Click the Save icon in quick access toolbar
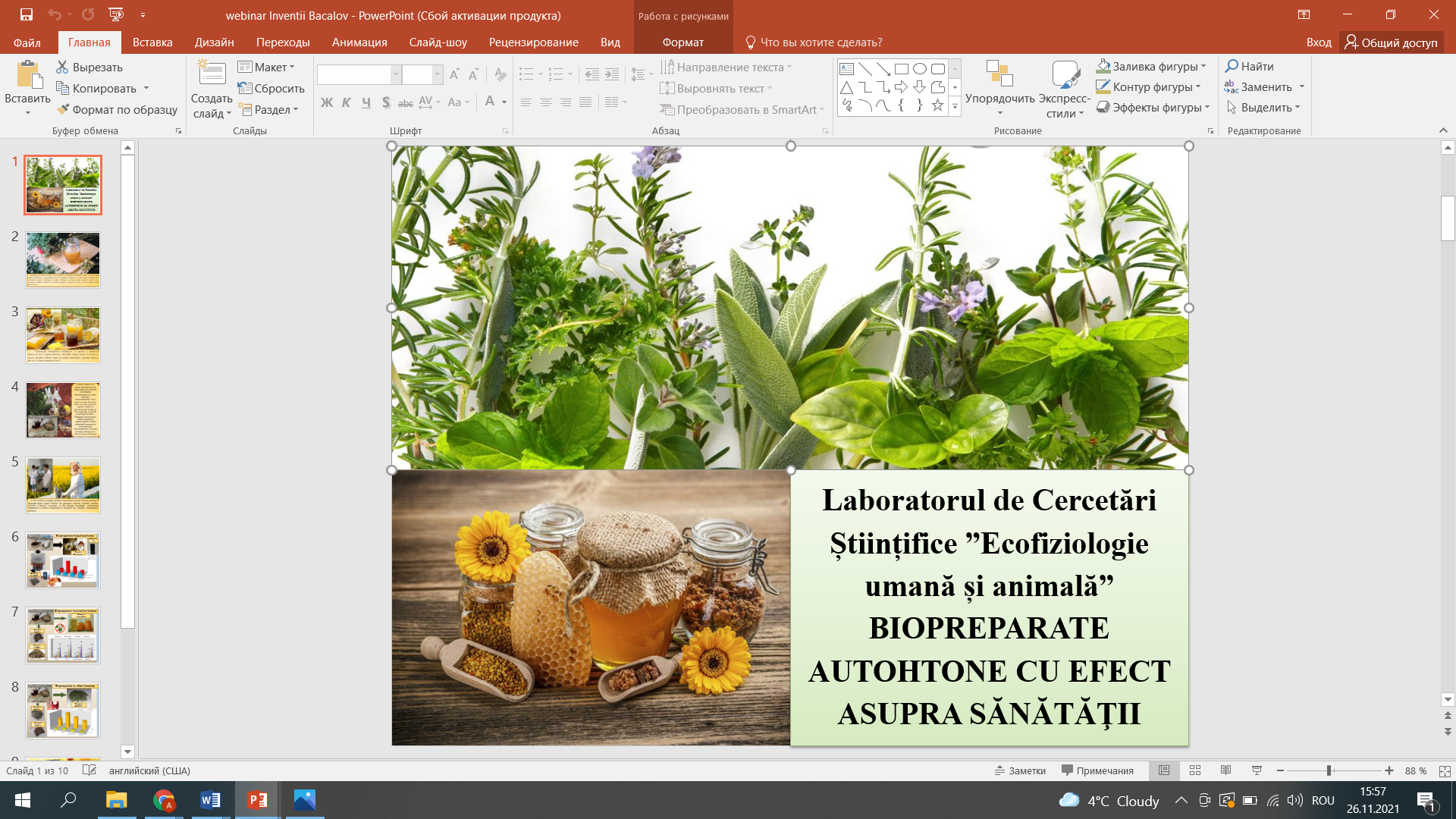The height and width of the screenshot is (819, 1456). [27, 14]
